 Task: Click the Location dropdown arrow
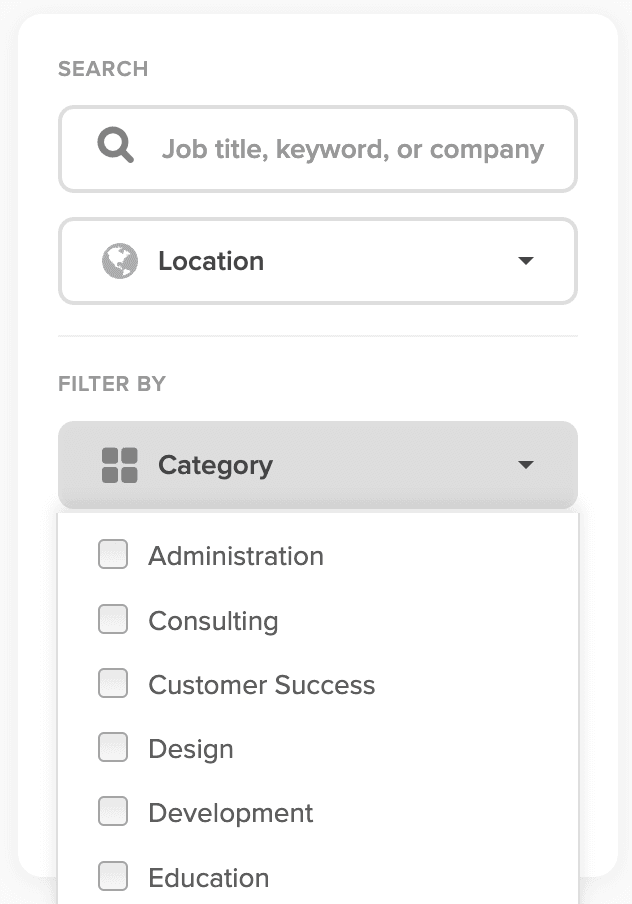click(x=526, y=261)
